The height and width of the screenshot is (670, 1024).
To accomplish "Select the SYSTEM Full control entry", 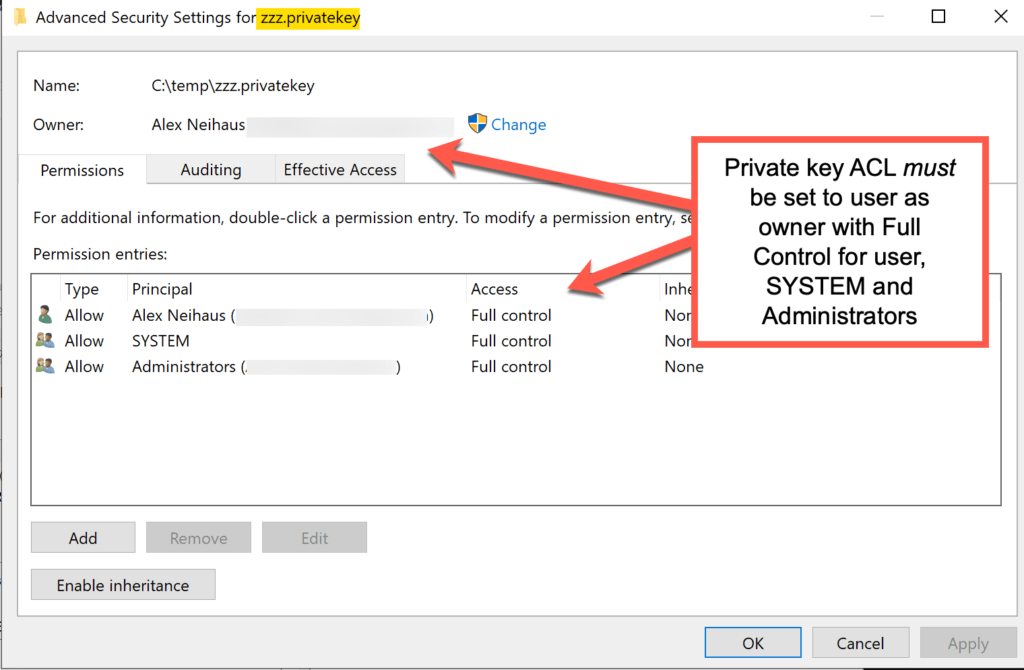I will [x=300, y=340].
